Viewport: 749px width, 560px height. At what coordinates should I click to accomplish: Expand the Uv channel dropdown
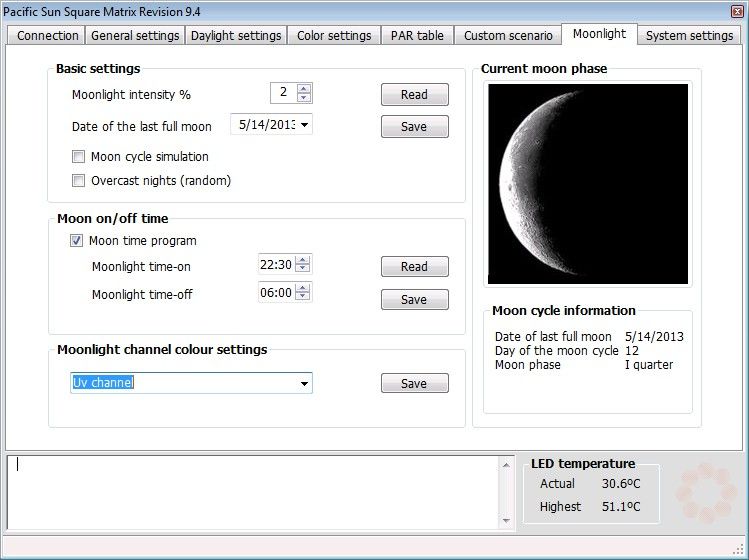304,383
